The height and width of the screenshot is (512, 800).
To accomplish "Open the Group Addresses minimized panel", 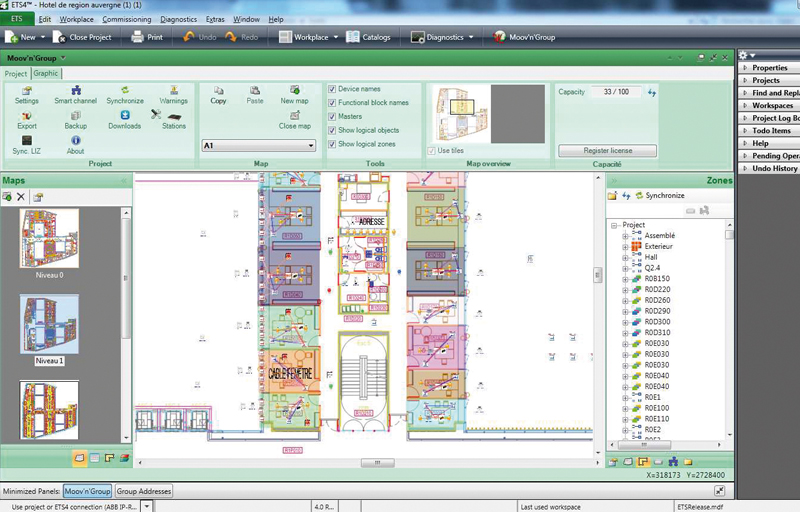I will 144,491.
